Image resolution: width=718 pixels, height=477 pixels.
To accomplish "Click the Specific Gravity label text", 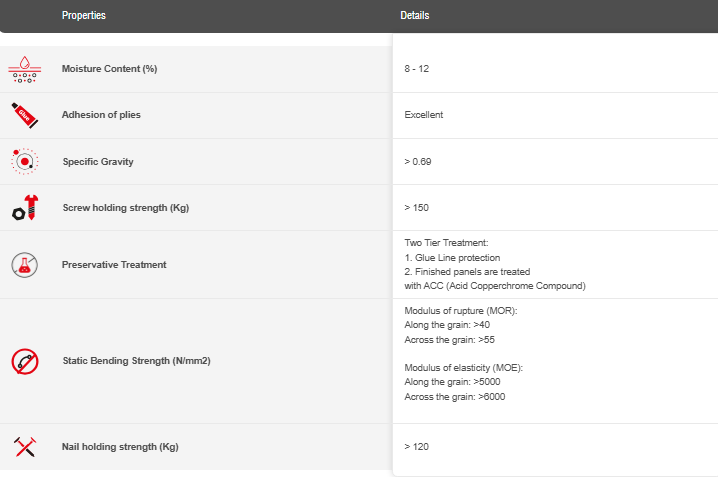I will [x=97, y=162].
